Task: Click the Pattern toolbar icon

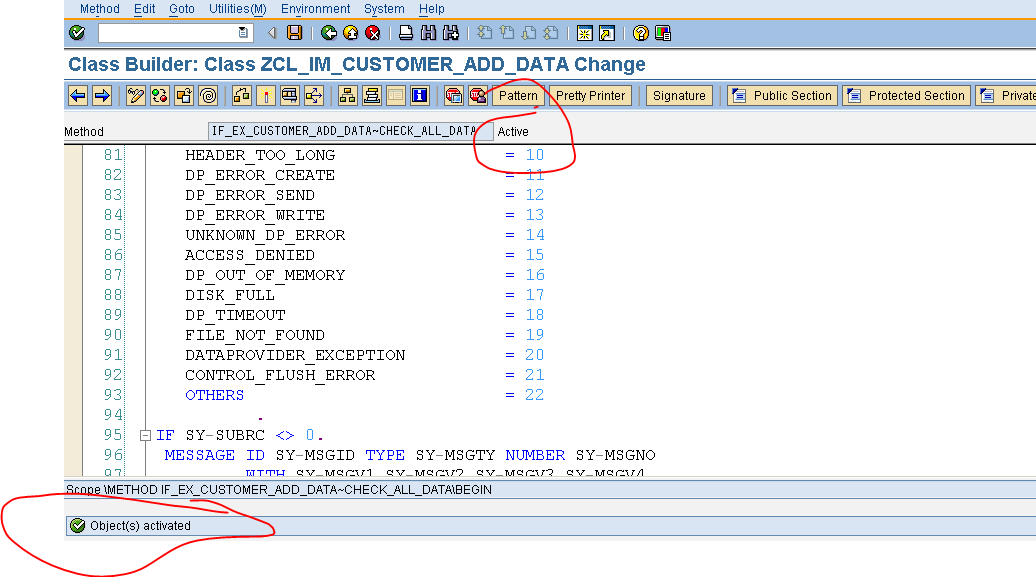Action: [518, 95]
